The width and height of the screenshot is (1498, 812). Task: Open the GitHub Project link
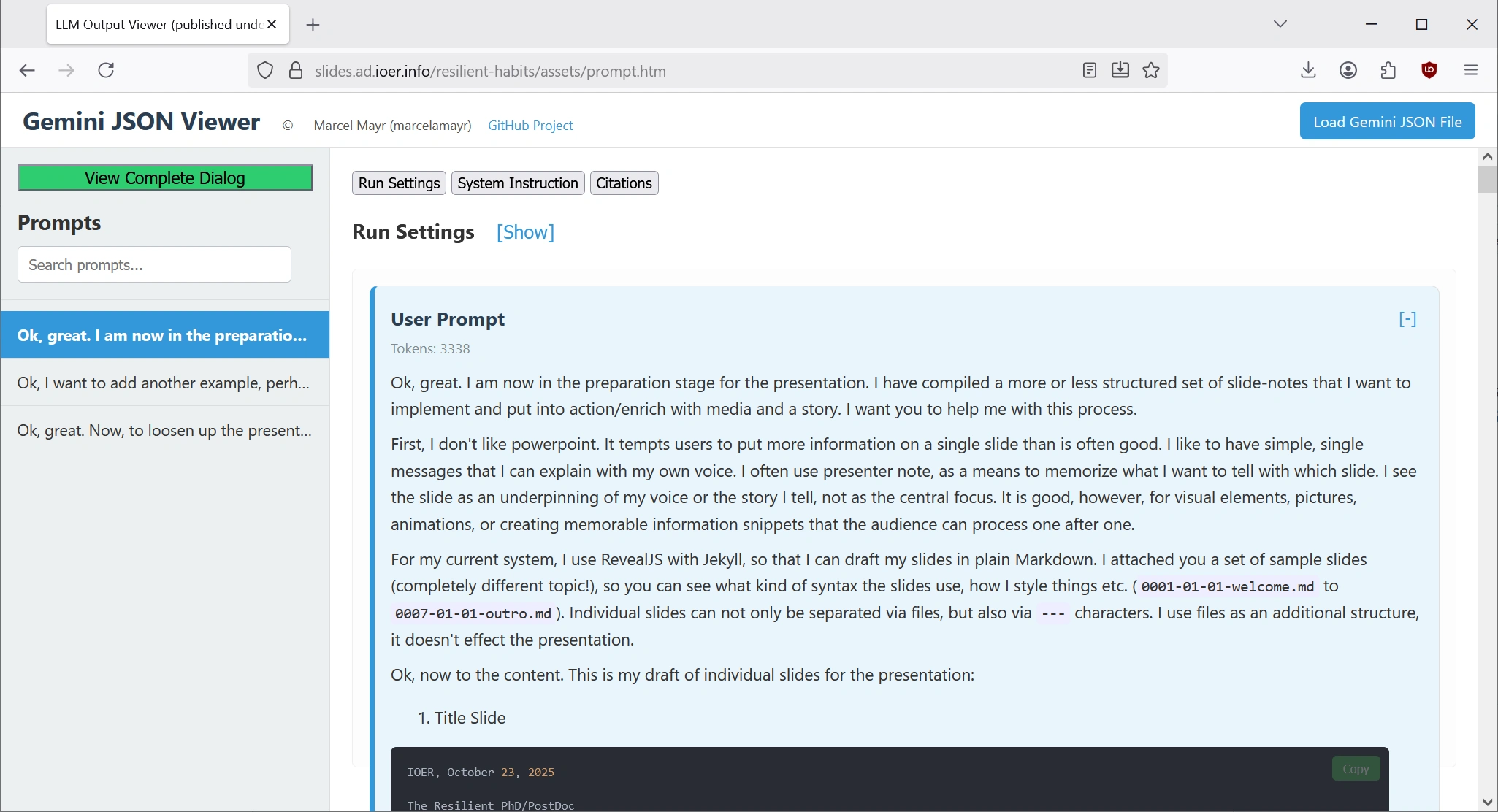coord(530,125)
